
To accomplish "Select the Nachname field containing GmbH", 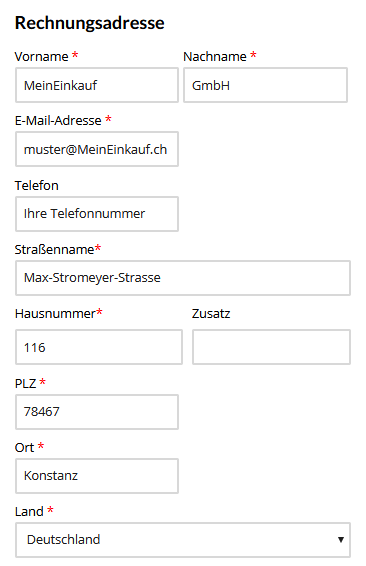I will 265,85.
